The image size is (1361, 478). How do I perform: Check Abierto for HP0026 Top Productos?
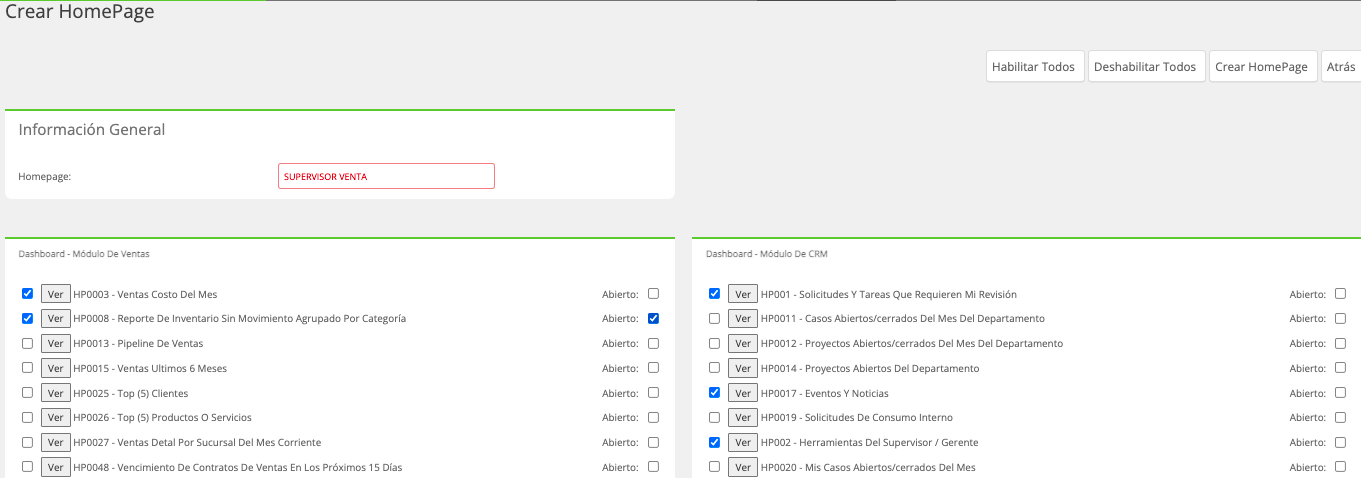(653, 417)
